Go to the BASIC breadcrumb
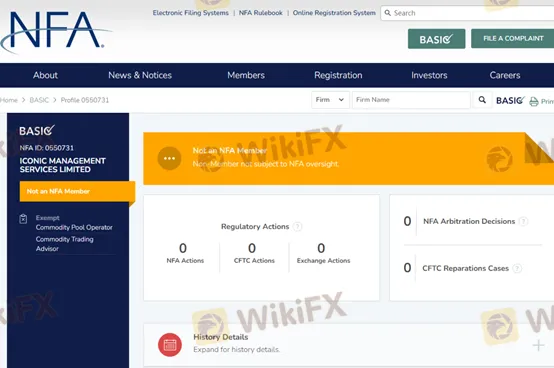554x368 pixels. point(39,100)
